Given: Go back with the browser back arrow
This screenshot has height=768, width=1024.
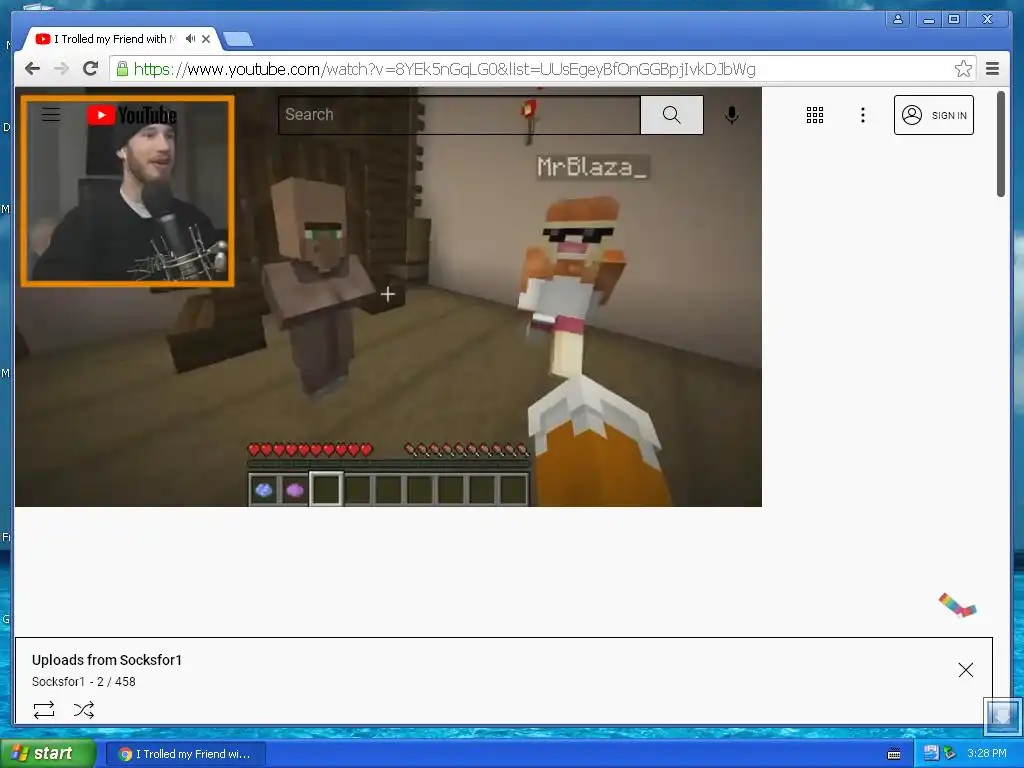Looking at the screenshot, I should pos(32,69).
